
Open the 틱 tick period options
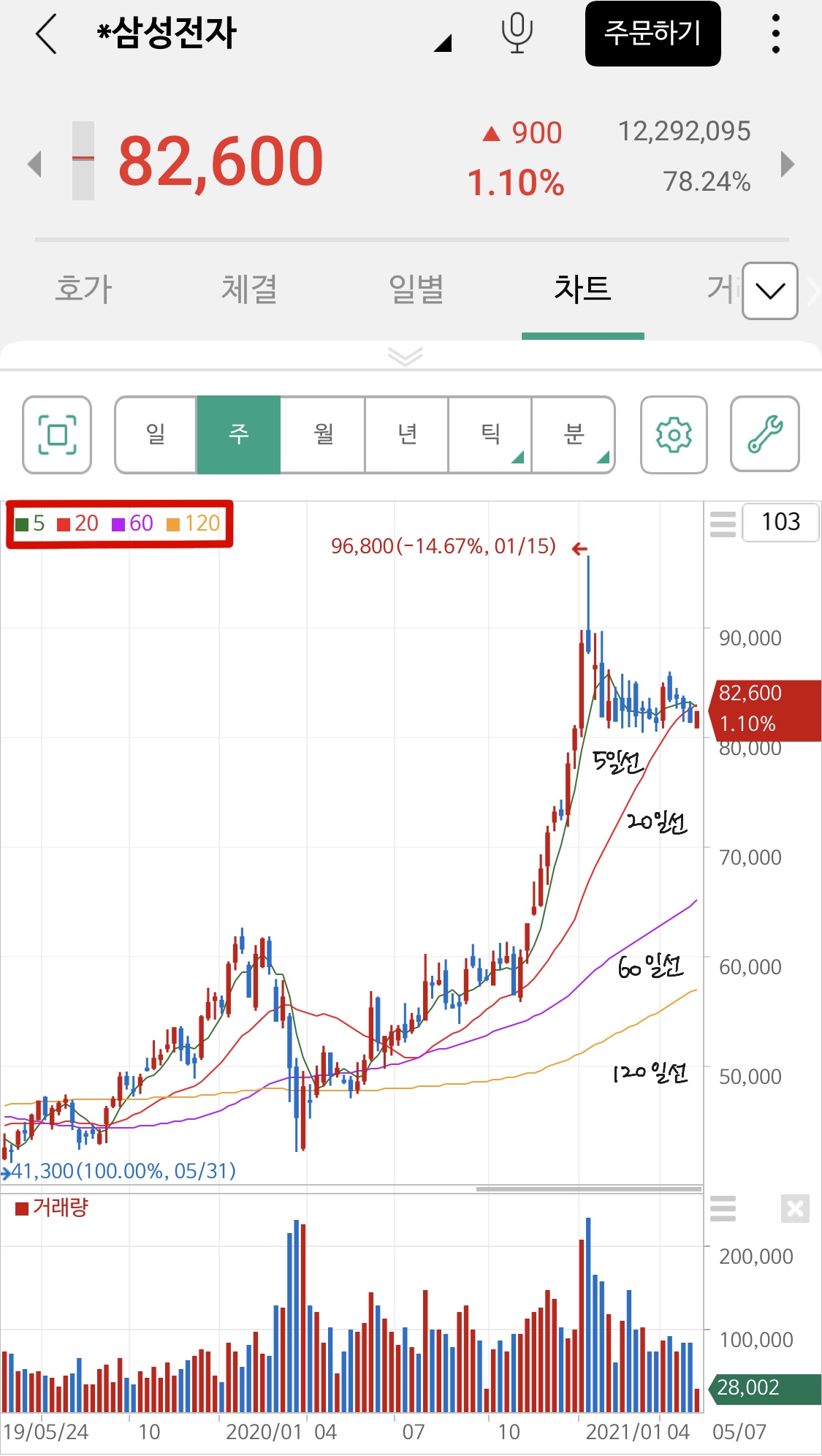tap(490, 435)
